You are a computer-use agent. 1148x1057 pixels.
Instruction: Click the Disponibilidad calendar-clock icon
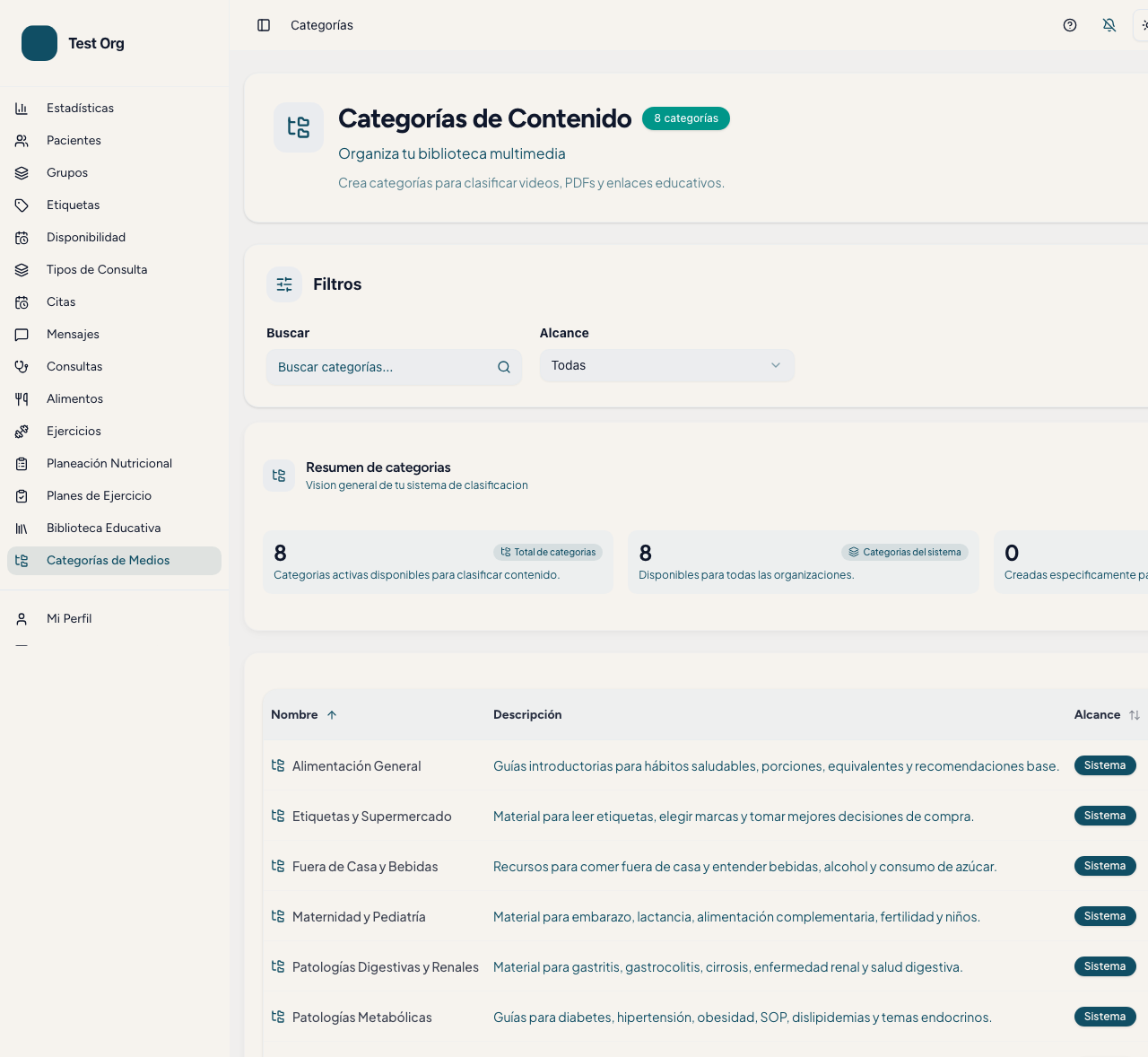point(22,237)
